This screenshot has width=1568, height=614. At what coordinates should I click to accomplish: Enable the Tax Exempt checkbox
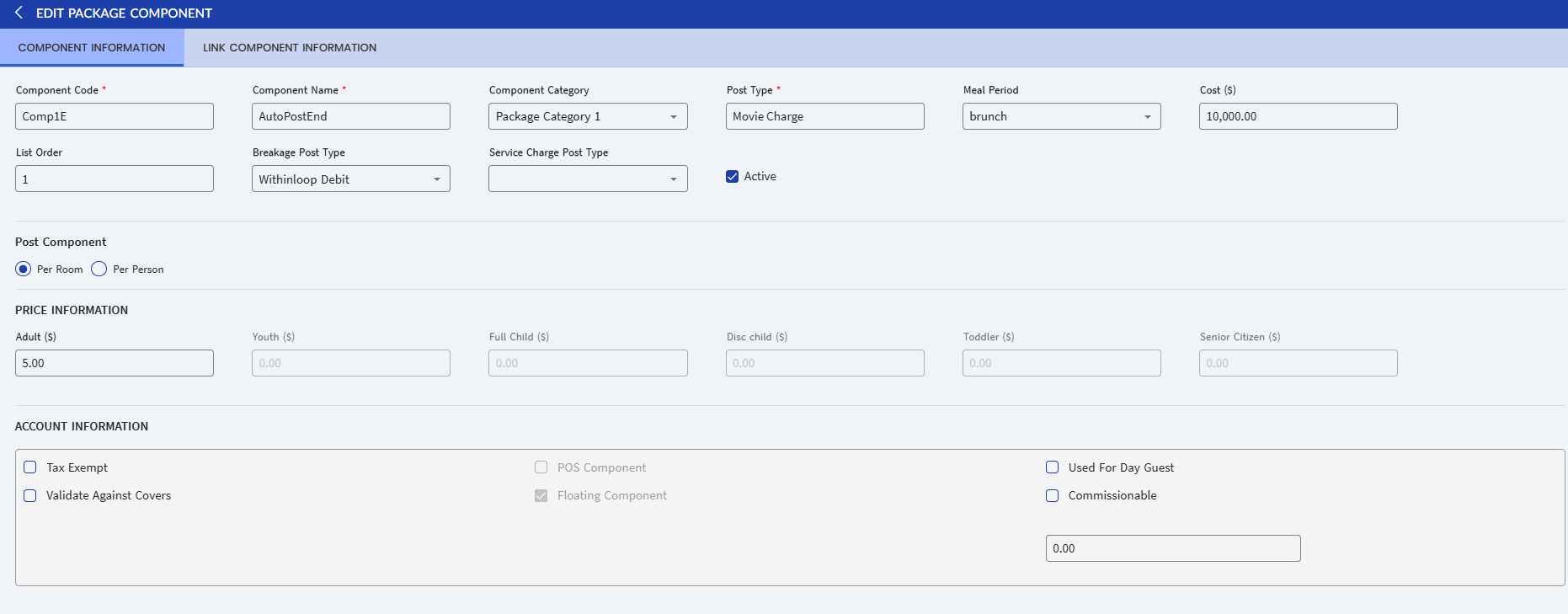pos(30,467)
